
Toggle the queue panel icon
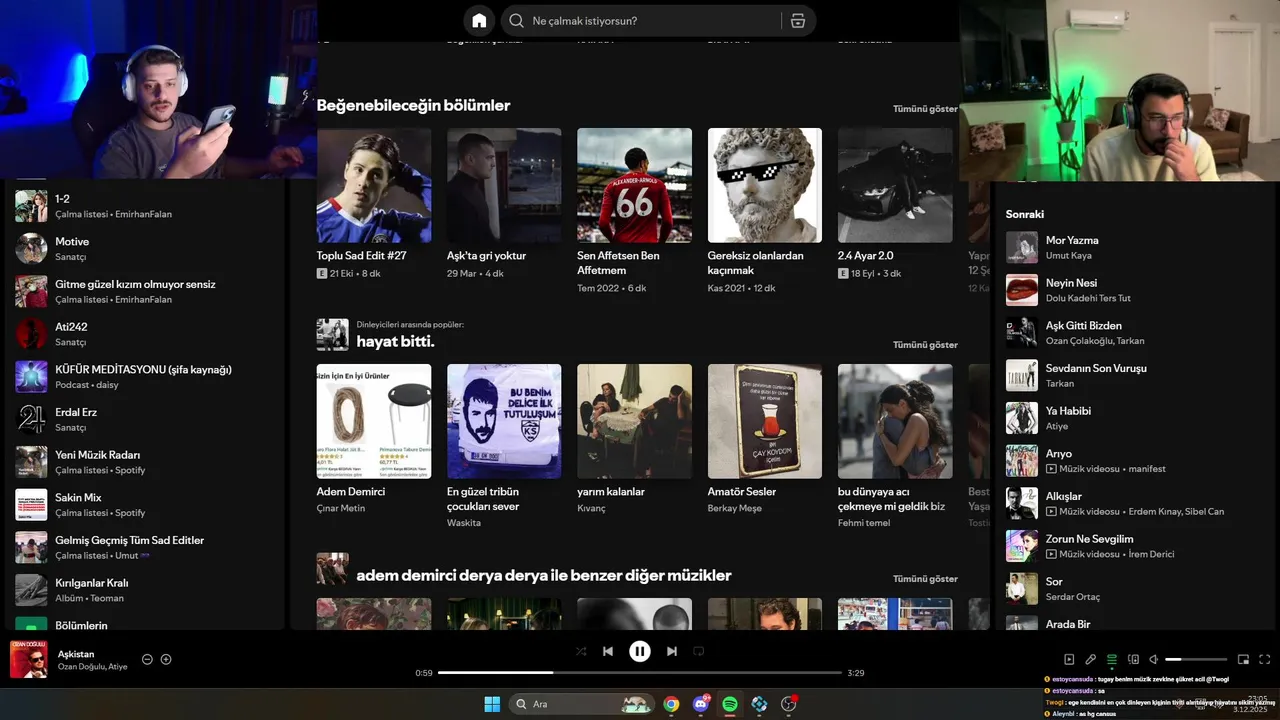click(x=1111, y=659)
